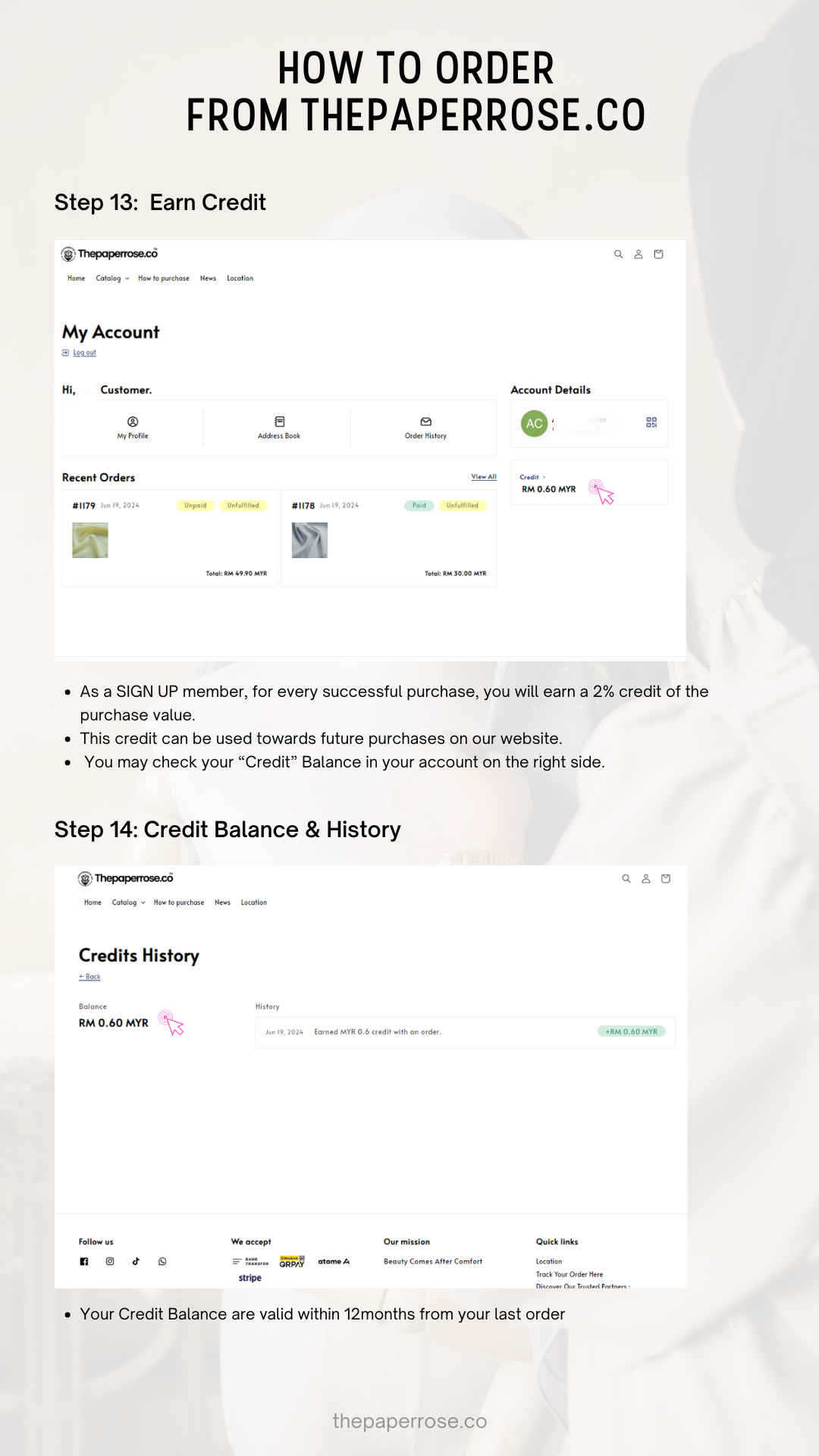
Task: Open Order History envelope icon
Action: pyautogui.click(x=425, y=422)
